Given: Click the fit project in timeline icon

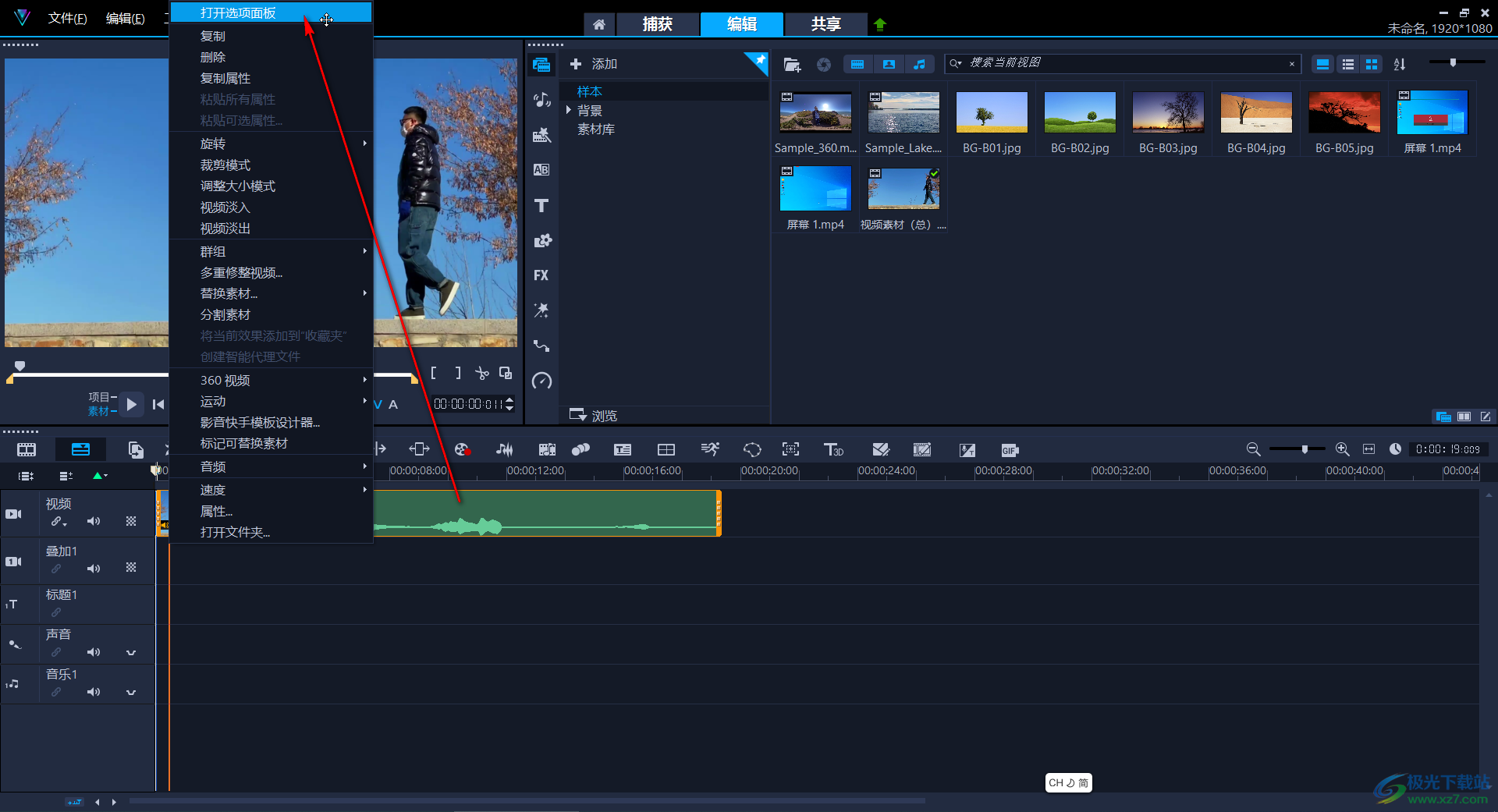Looking at the screenshot, I should coord(1368,449).
